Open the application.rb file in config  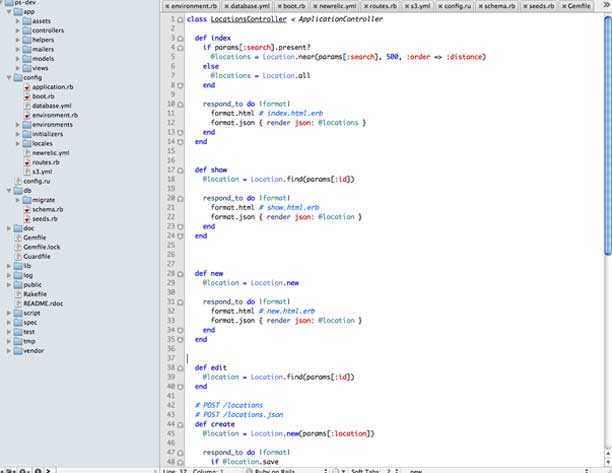[x=53, y=87]
